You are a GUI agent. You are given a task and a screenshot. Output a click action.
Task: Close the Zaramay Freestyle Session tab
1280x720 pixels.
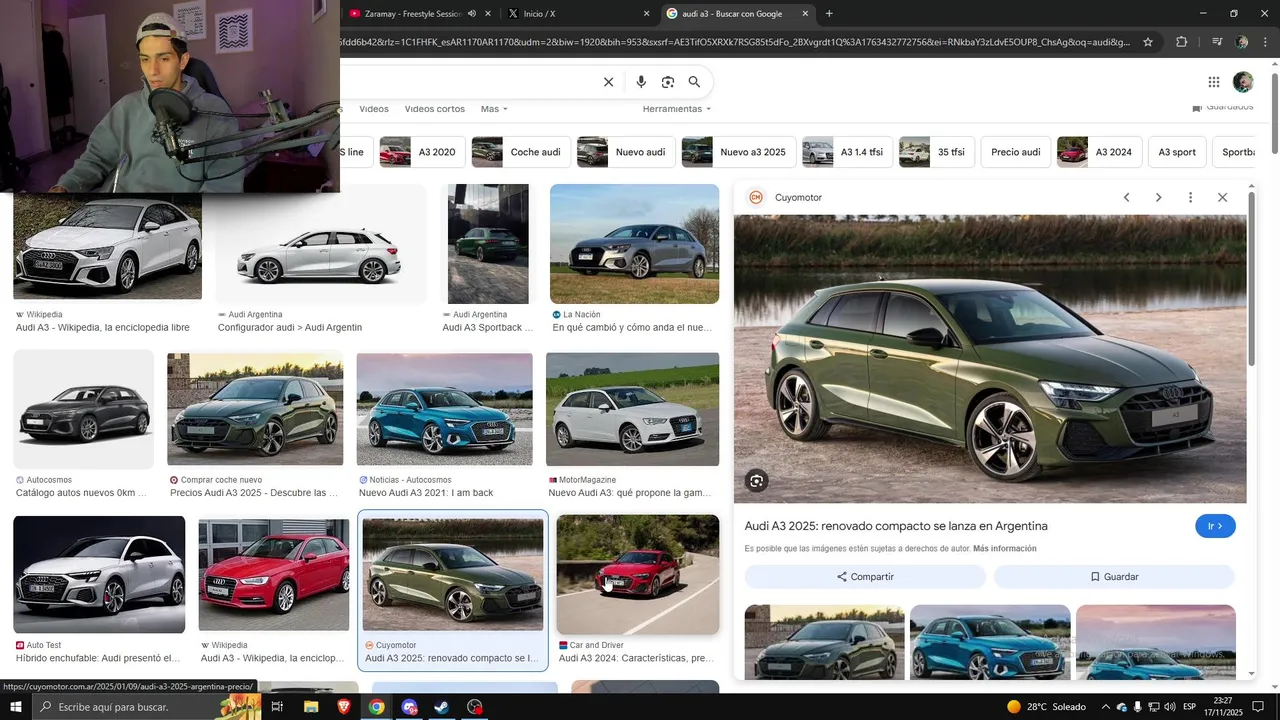tap(488, 14)
